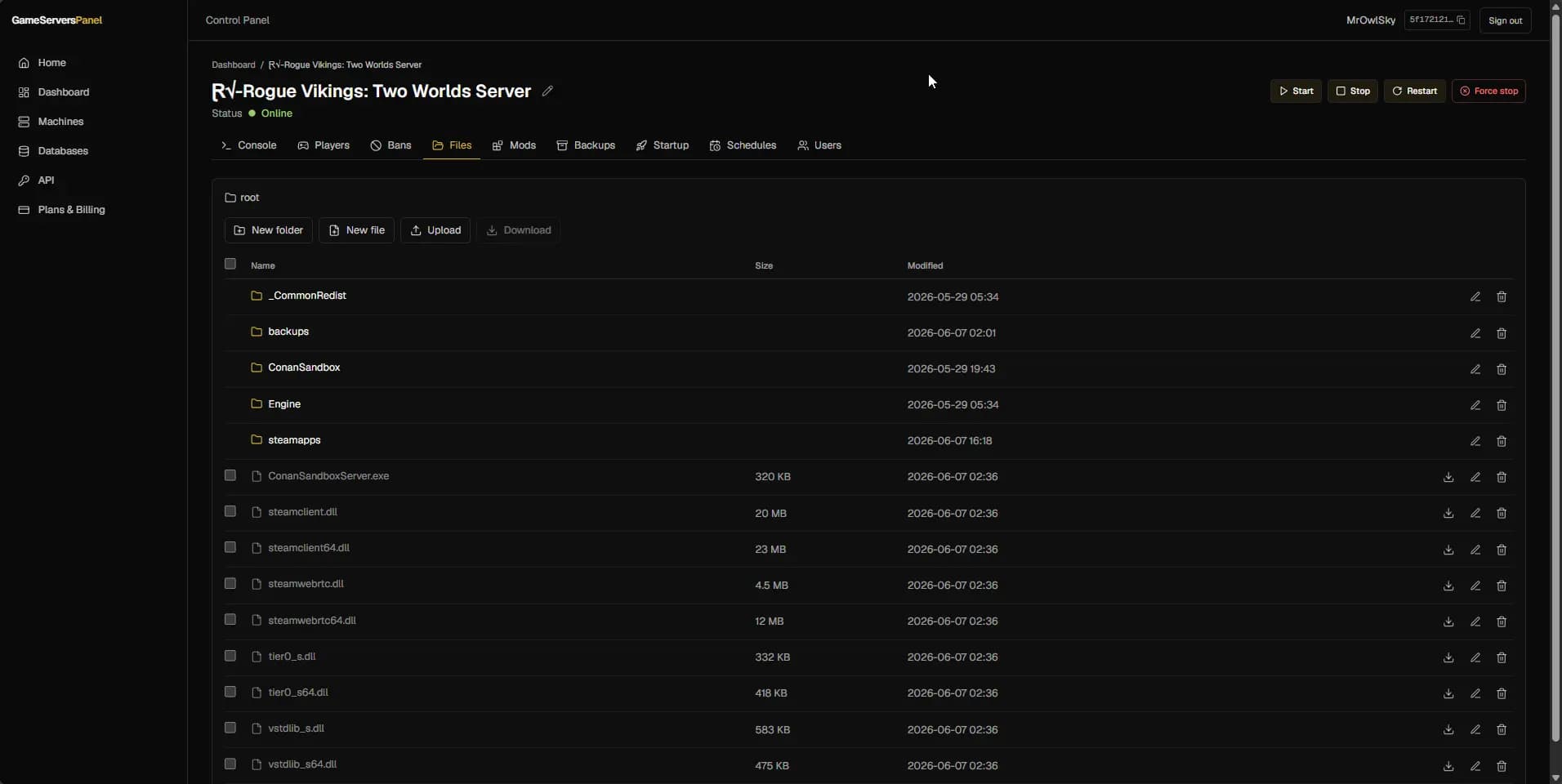The width and height of the screenshot is (1562, 784).
Task: Delete vstdlib_s64.dll file
Action: tap(1502, 766)
